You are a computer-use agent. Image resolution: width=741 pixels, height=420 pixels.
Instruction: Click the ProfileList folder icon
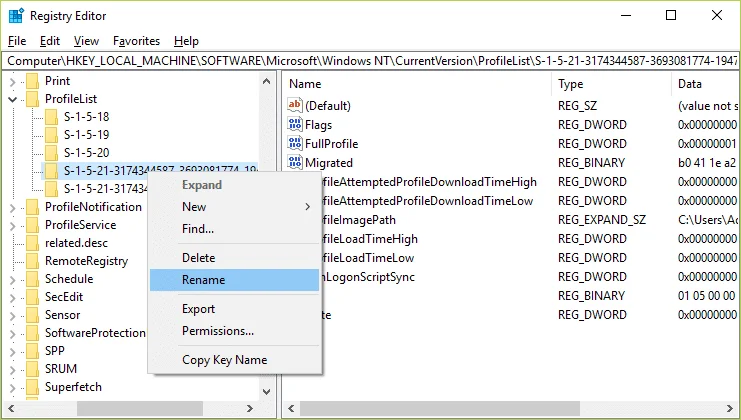[33, 99]
